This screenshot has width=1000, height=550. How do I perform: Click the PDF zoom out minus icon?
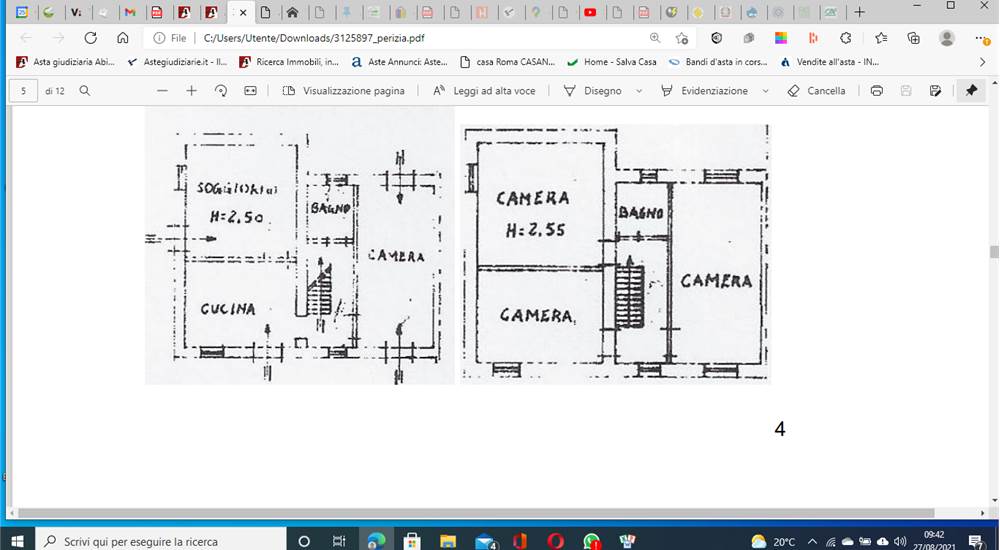[x=162, y=91]
